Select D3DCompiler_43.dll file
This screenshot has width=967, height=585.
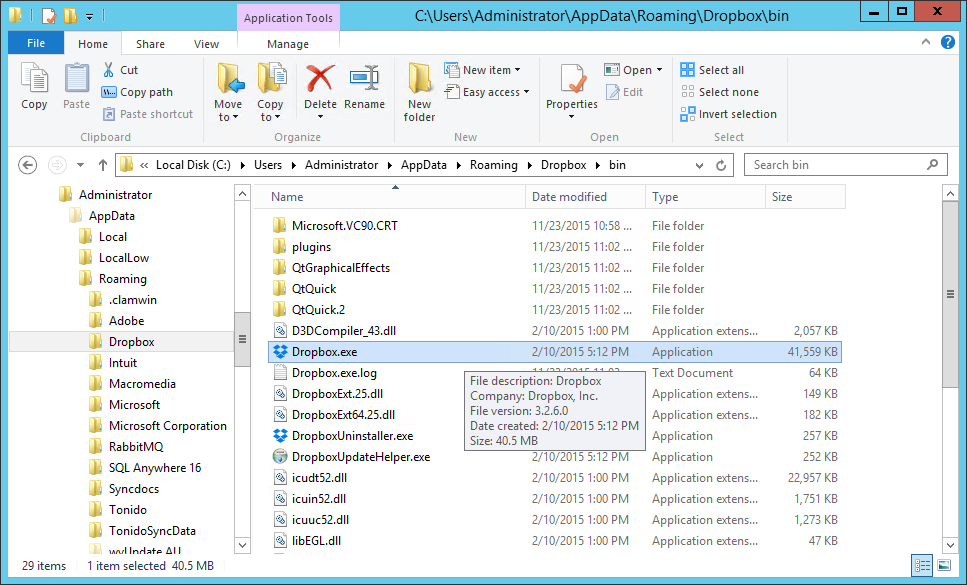click(335, 331)
